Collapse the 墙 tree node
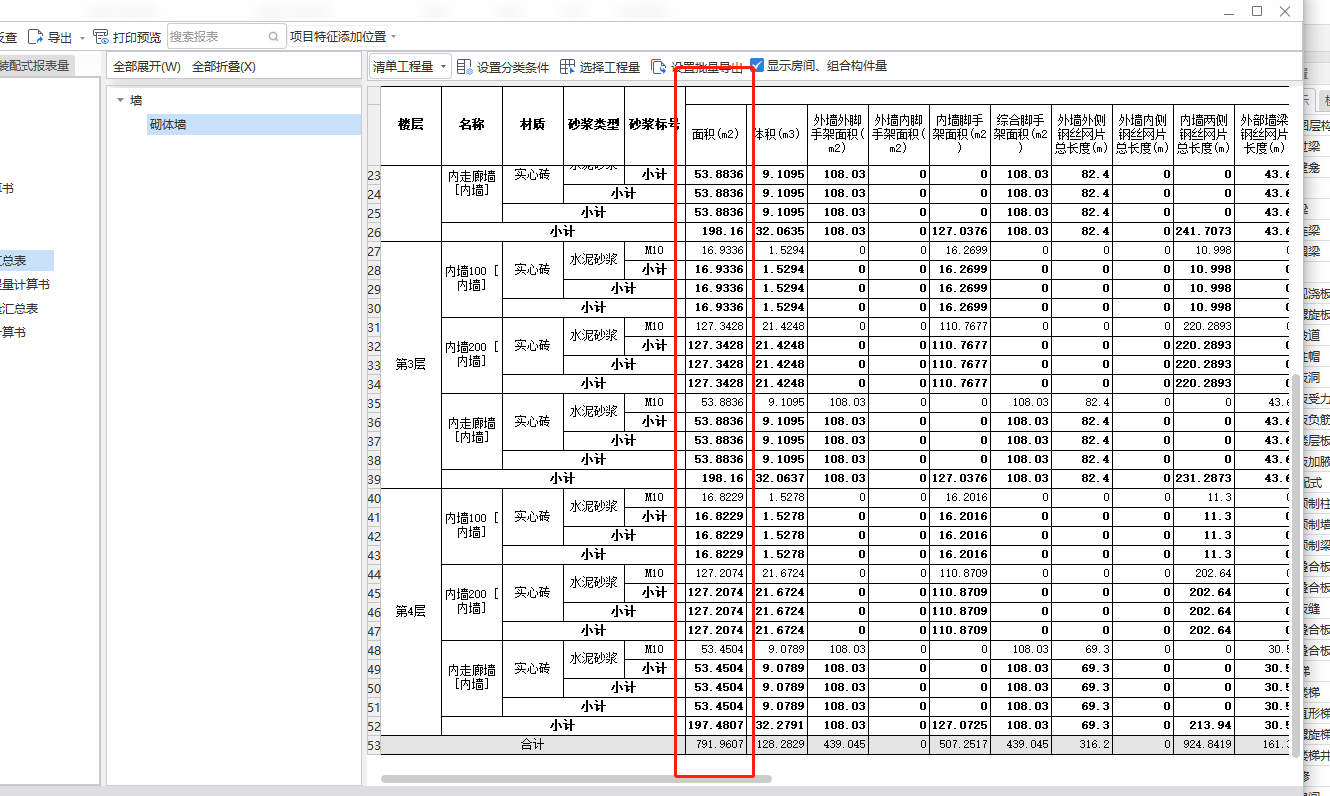The image size is (1330, 796). (x=121, y=100)
